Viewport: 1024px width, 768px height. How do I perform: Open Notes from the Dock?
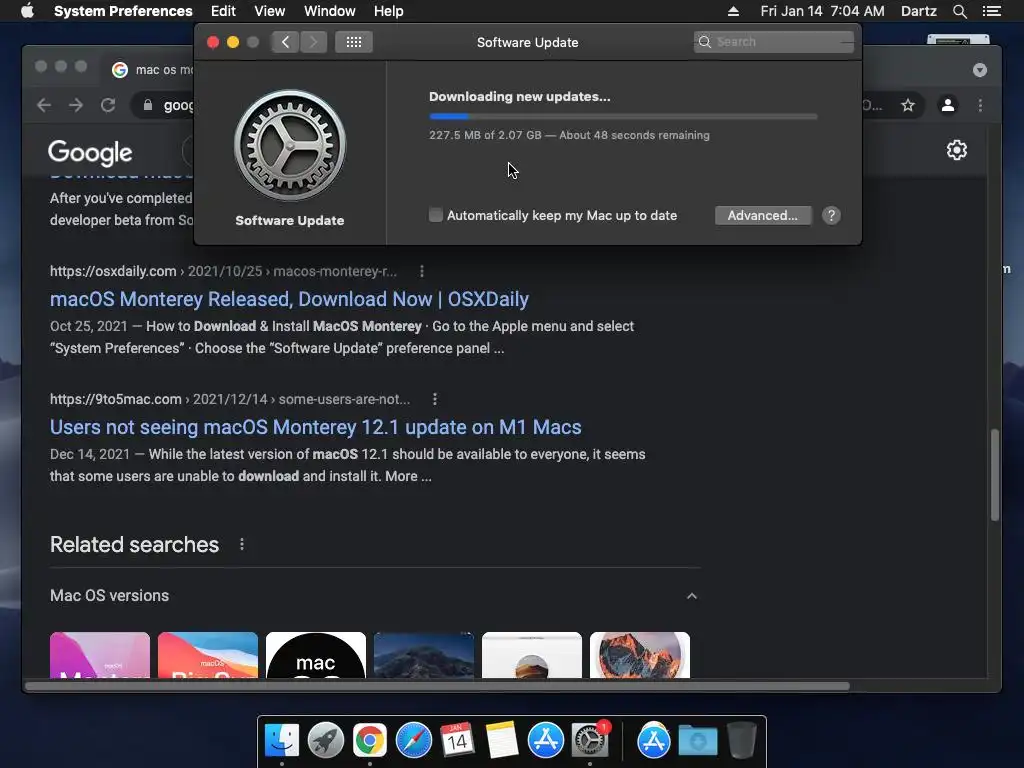coord(502,741)
